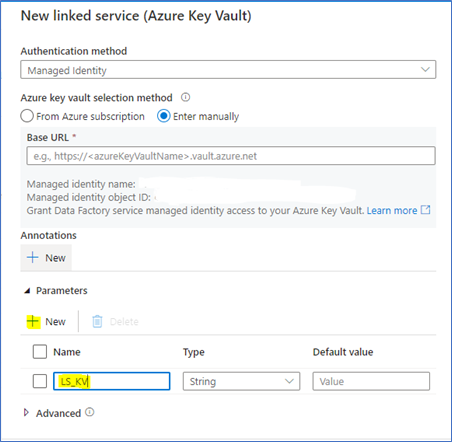The height and width of the screenshot is (442, 452).
Task: Open the String type dropdown
Action: pos(241,381)
